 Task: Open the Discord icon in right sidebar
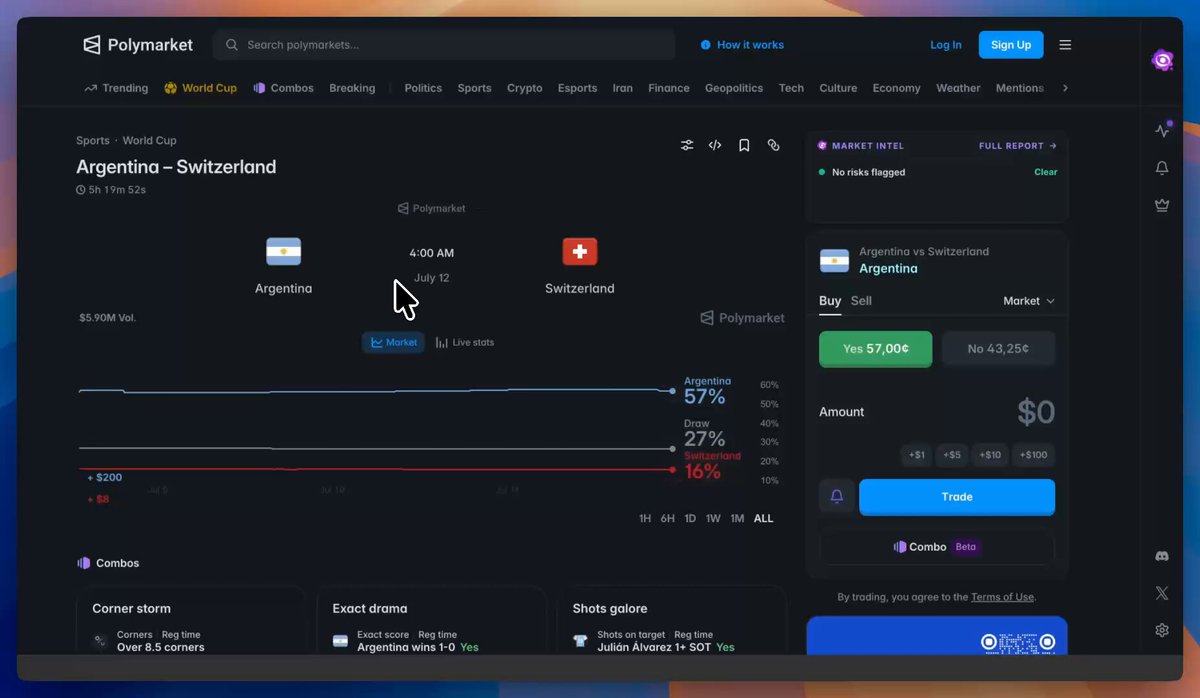click(1162, 556)
